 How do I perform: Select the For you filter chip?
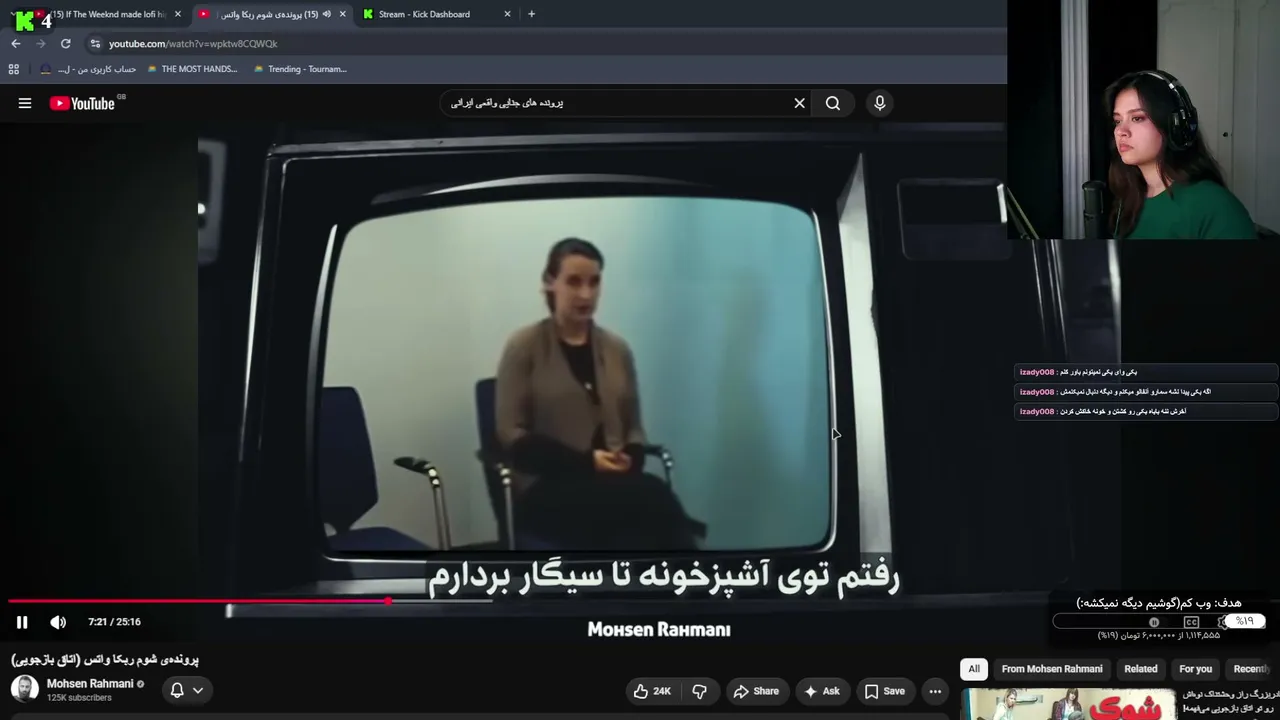coord(1196,669)
